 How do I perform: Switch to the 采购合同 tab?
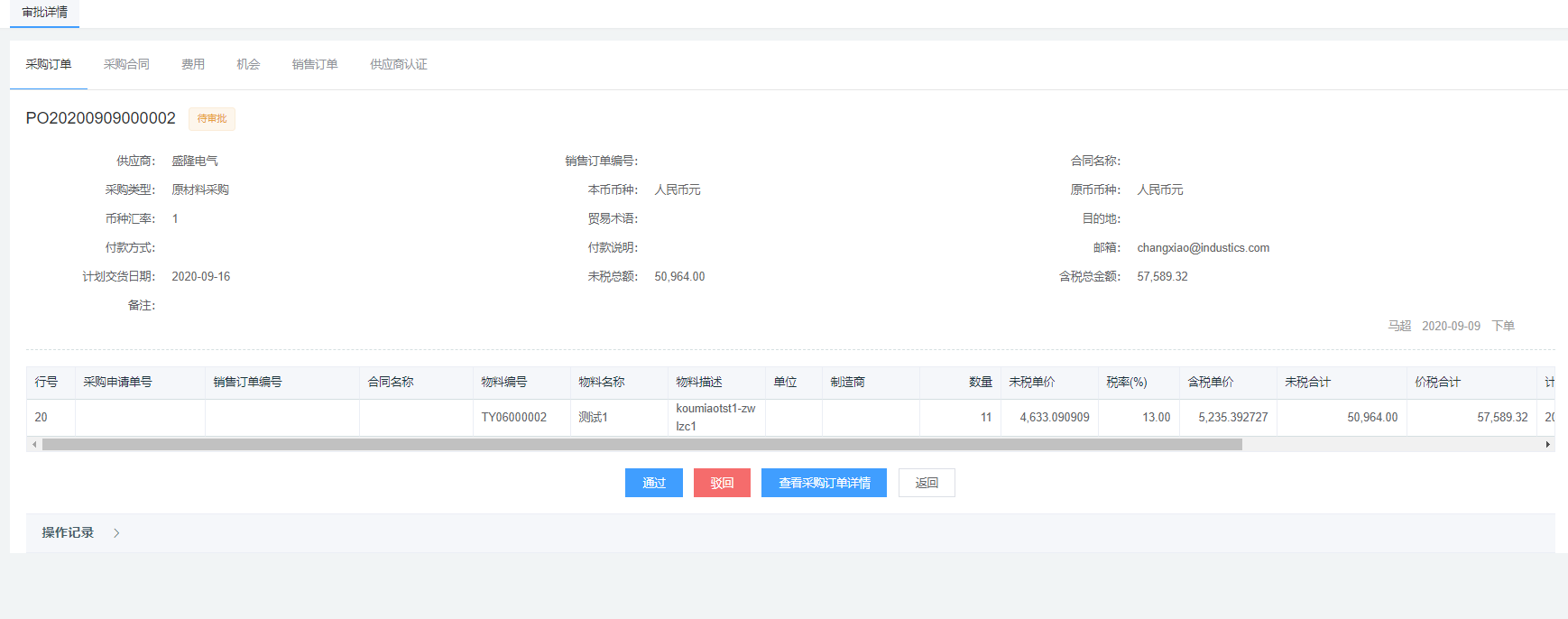point(126,65)
